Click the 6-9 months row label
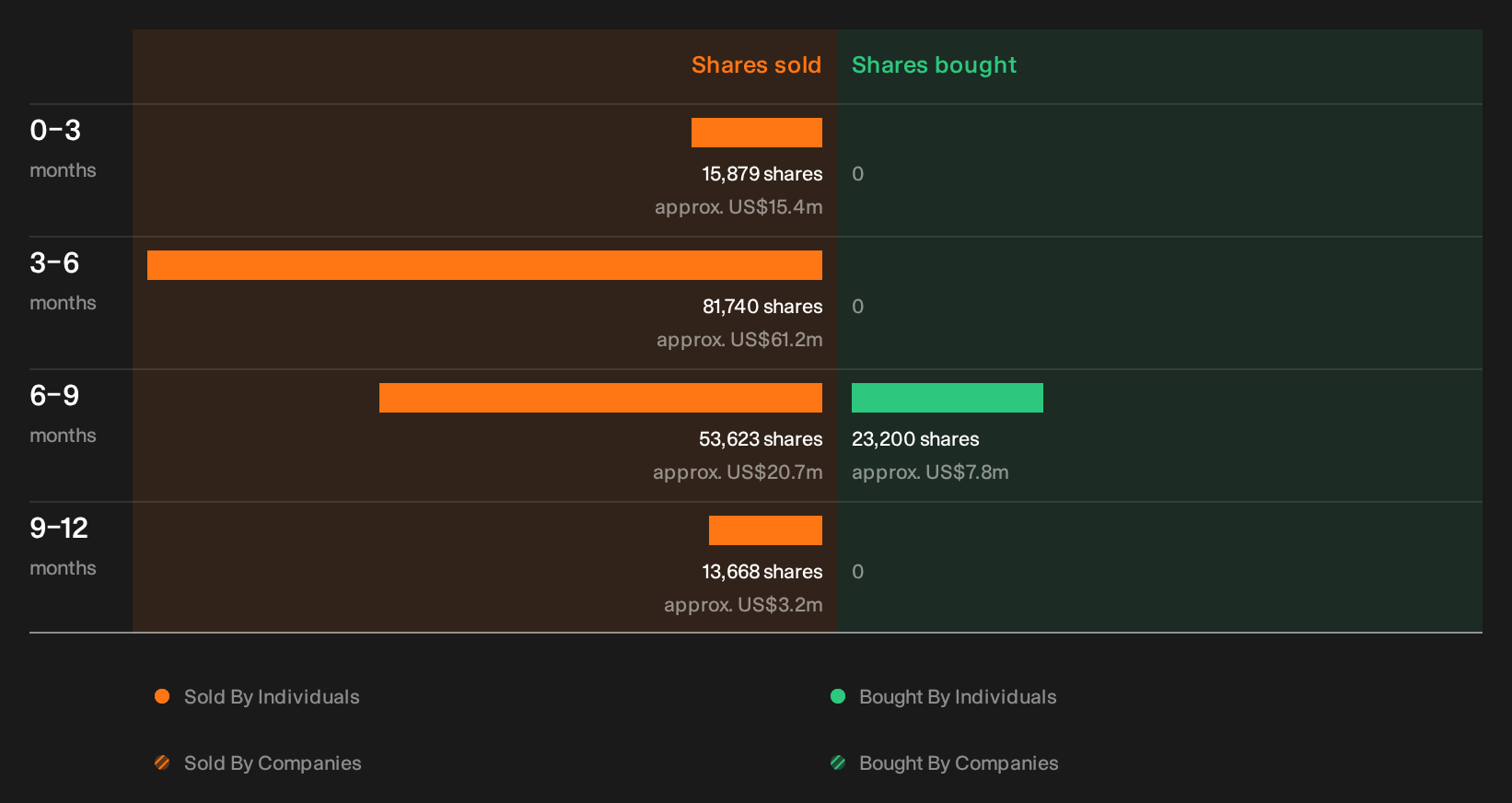The image size is (1512, 803). (63, 413)
